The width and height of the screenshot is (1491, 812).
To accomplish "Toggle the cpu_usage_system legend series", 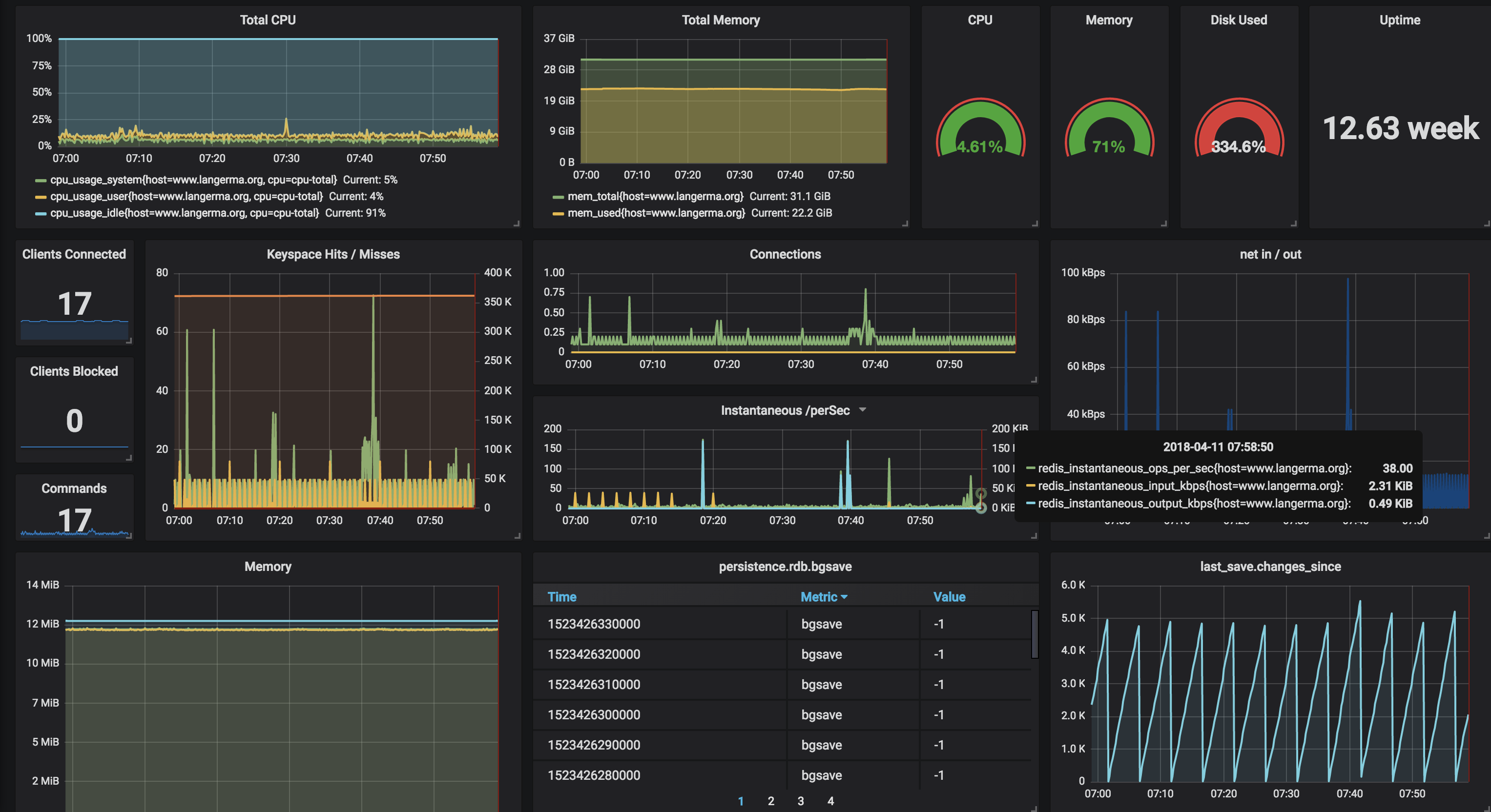I will click(193, 180).
